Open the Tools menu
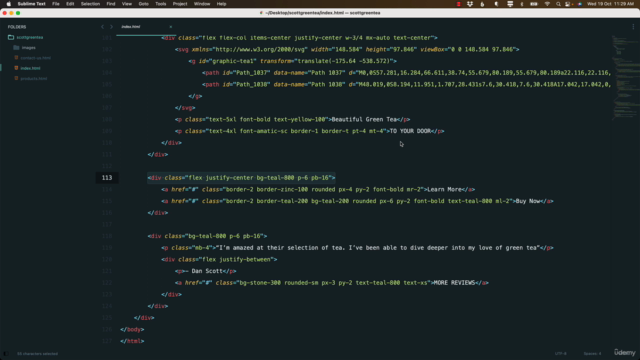Screen dimensions: 640x360 pyautogui.click(x=161, y=4)
